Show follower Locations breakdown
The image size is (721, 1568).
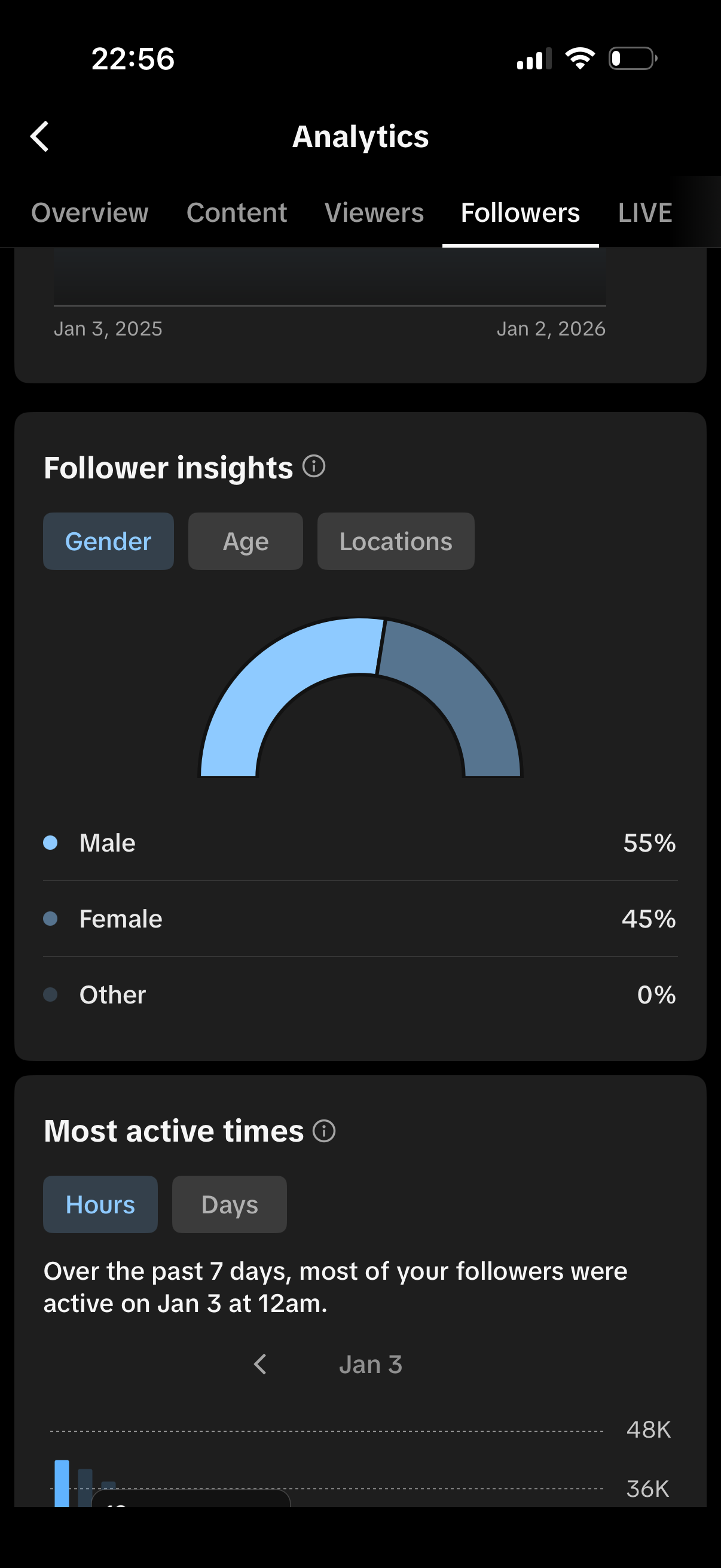(396, 541)
